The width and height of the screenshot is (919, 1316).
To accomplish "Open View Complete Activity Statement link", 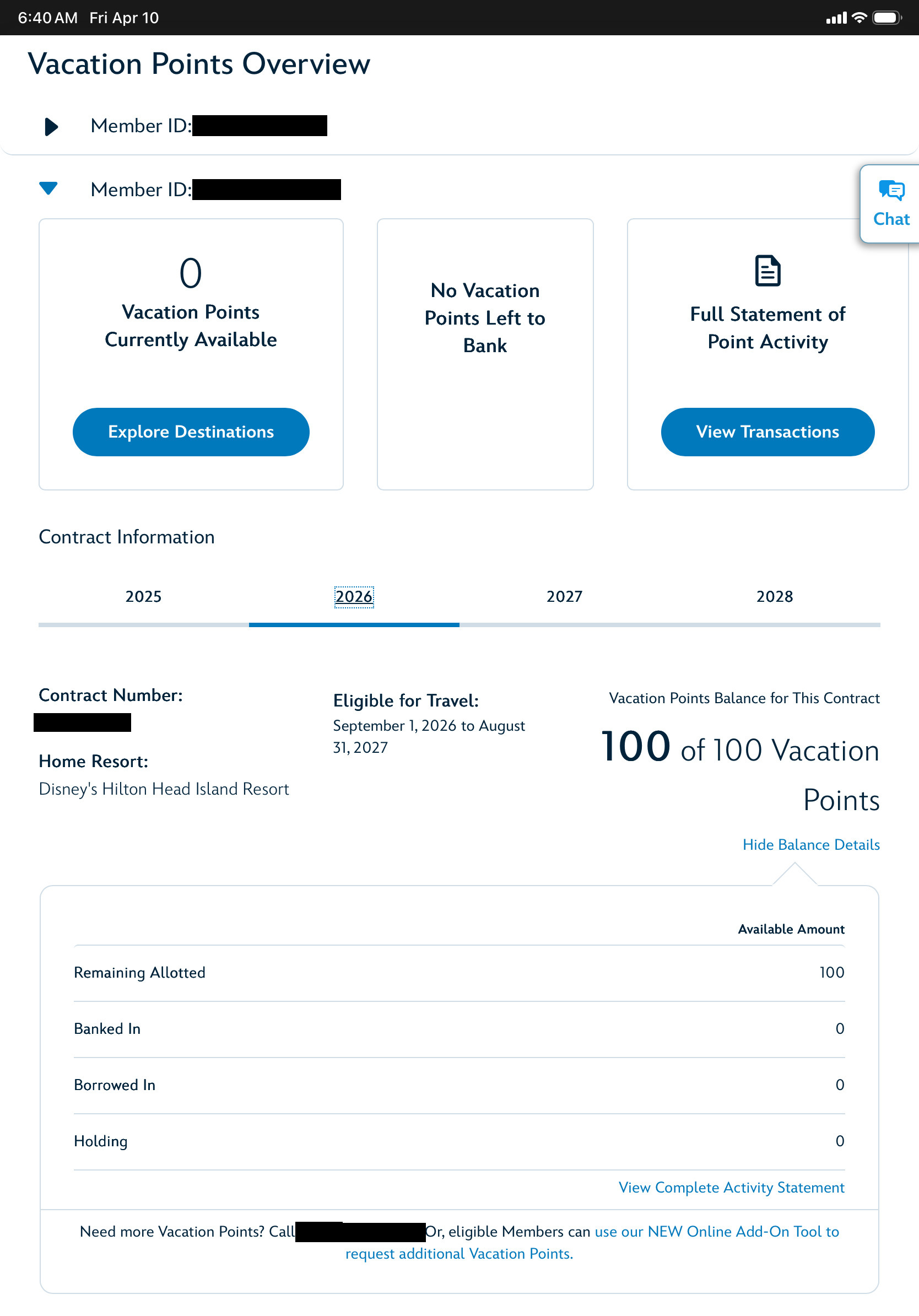I will [x=731, y=1187].
